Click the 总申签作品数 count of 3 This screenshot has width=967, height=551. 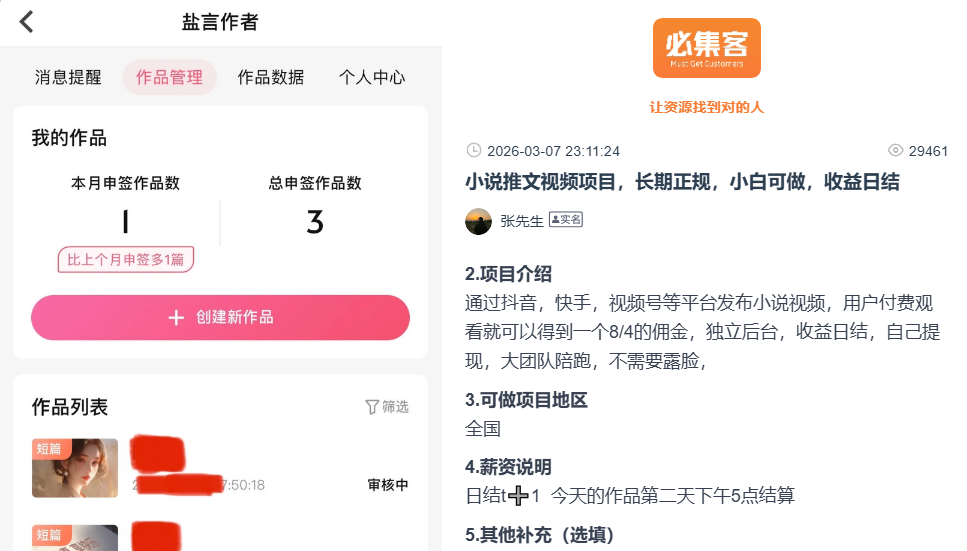coord(315,222)
